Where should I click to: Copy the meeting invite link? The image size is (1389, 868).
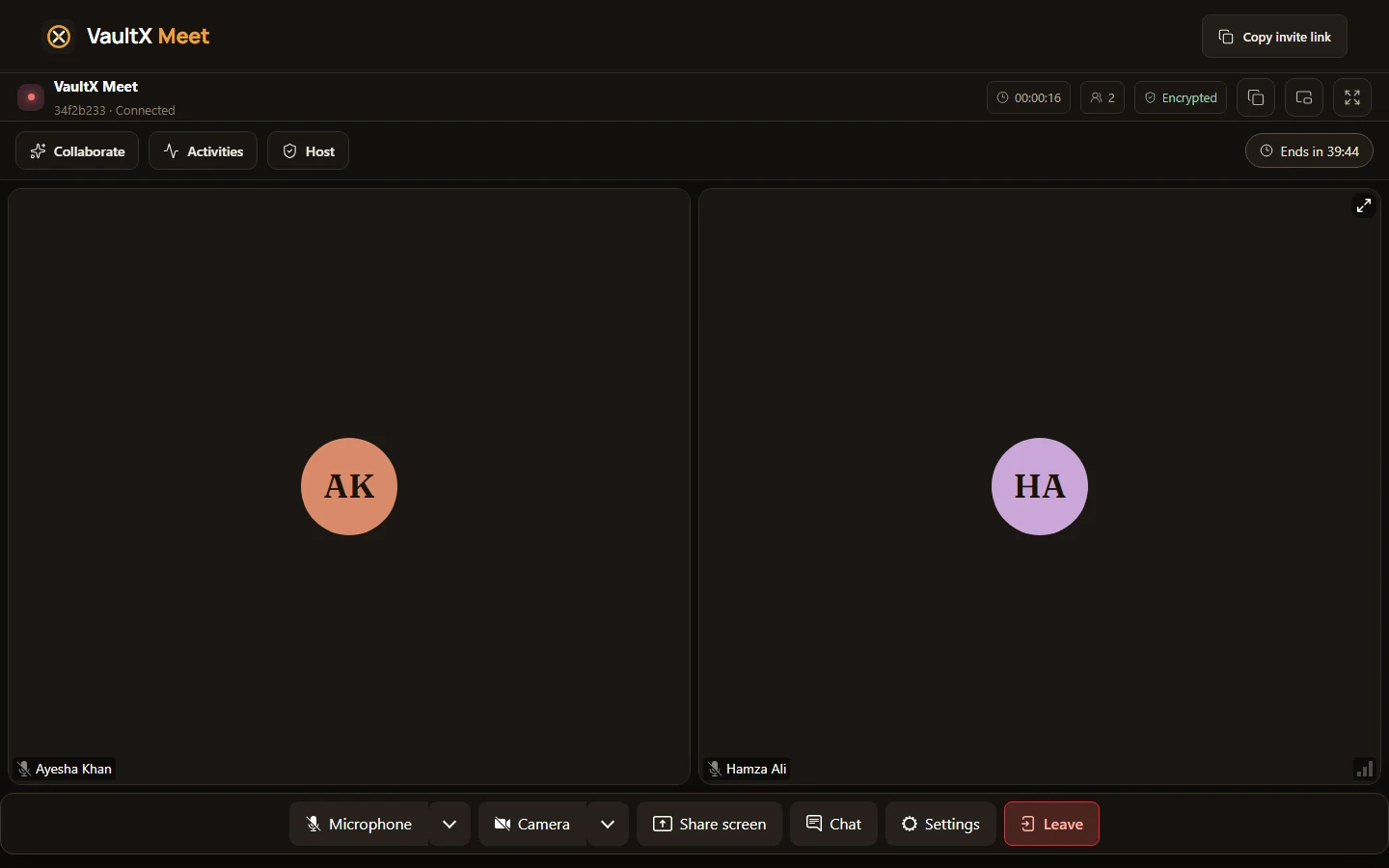[1274, 37]
